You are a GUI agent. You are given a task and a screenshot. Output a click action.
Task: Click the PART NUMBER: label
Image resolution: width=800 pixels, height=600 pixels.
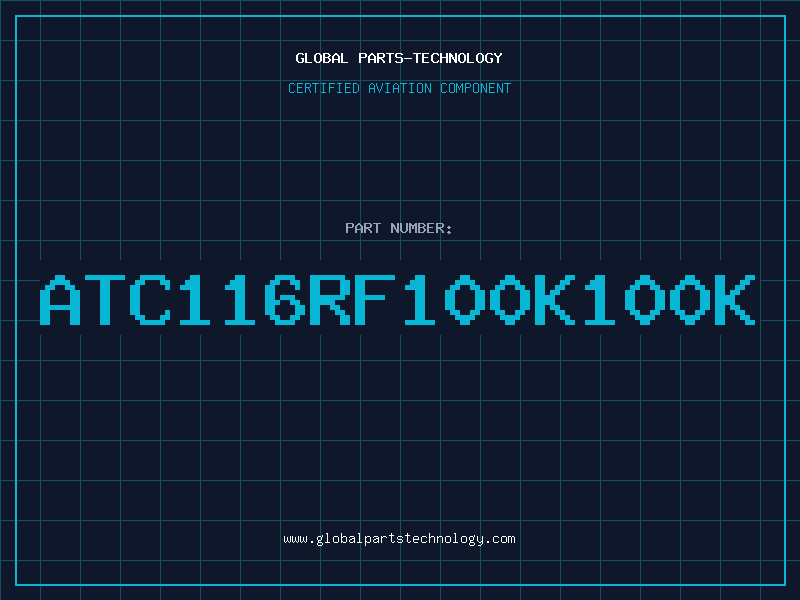pyautogui.click(x=399, y=228)
